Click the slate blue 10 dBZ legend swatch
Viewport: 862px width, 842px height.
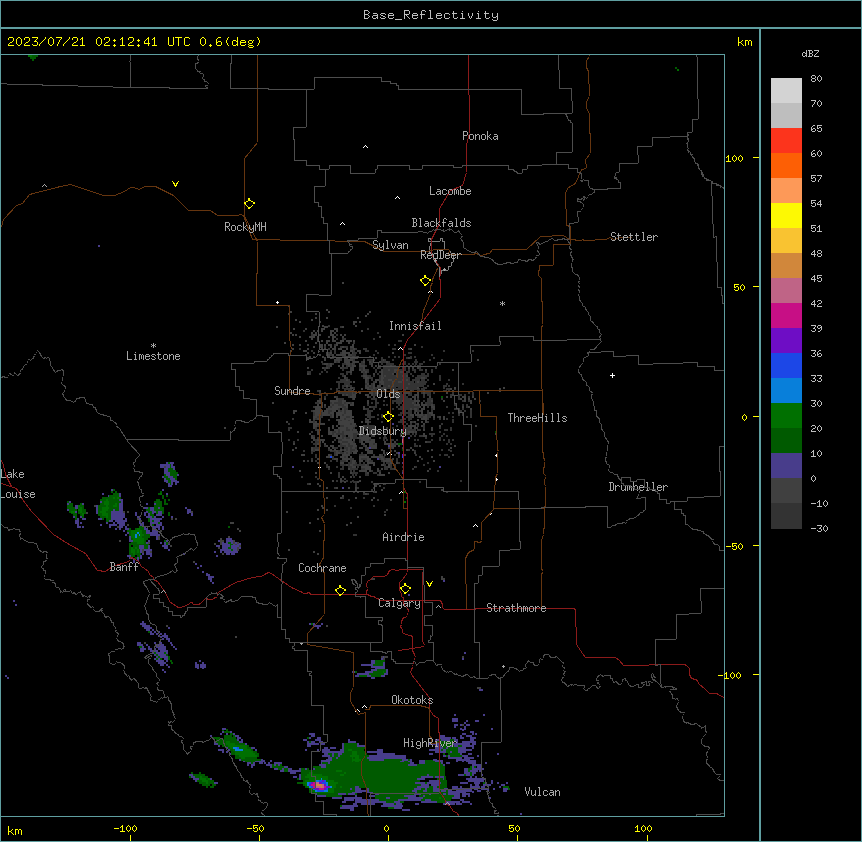coord(786,466)
